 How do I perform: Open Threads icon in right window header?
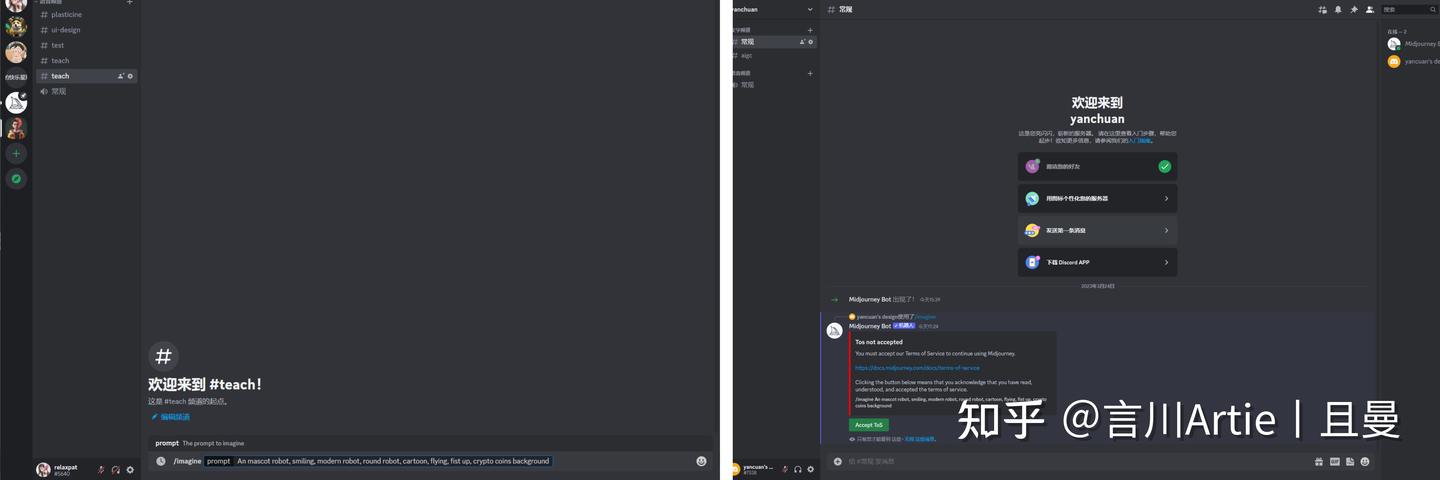click(1322, 9)
